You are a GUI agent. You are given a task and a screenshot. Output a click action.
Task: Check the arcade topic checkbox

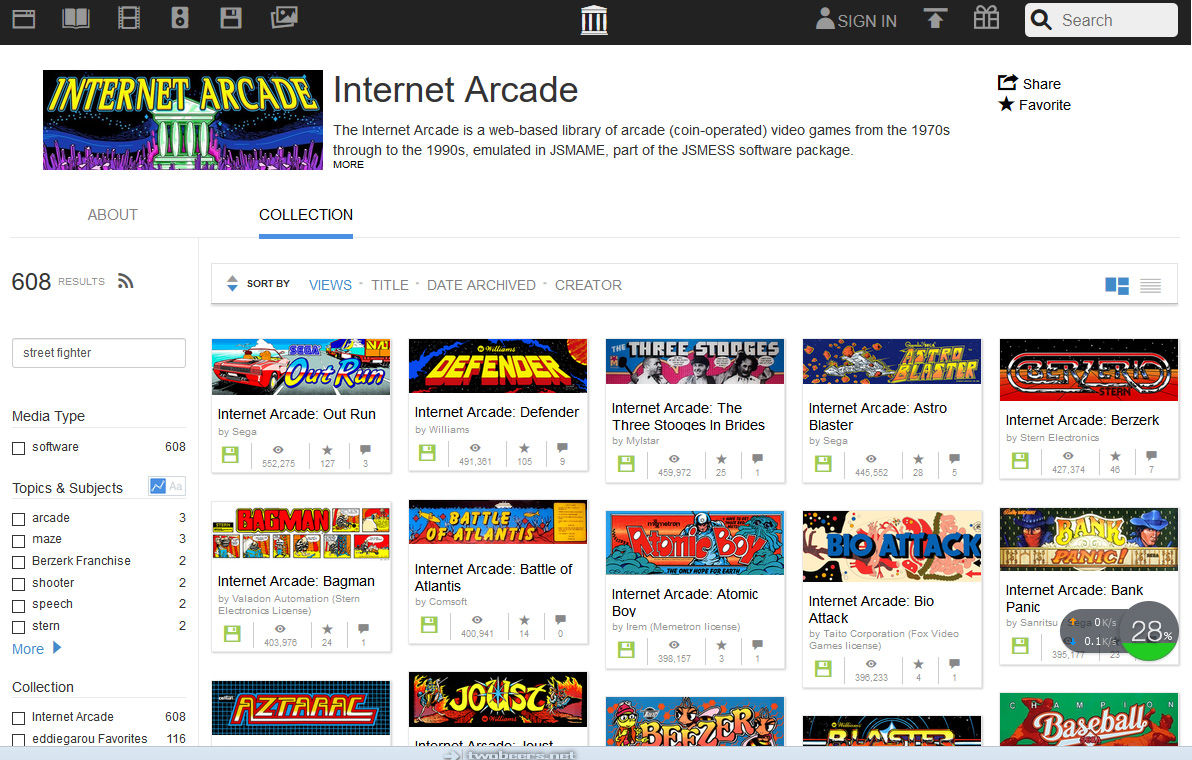pos(19,519)
